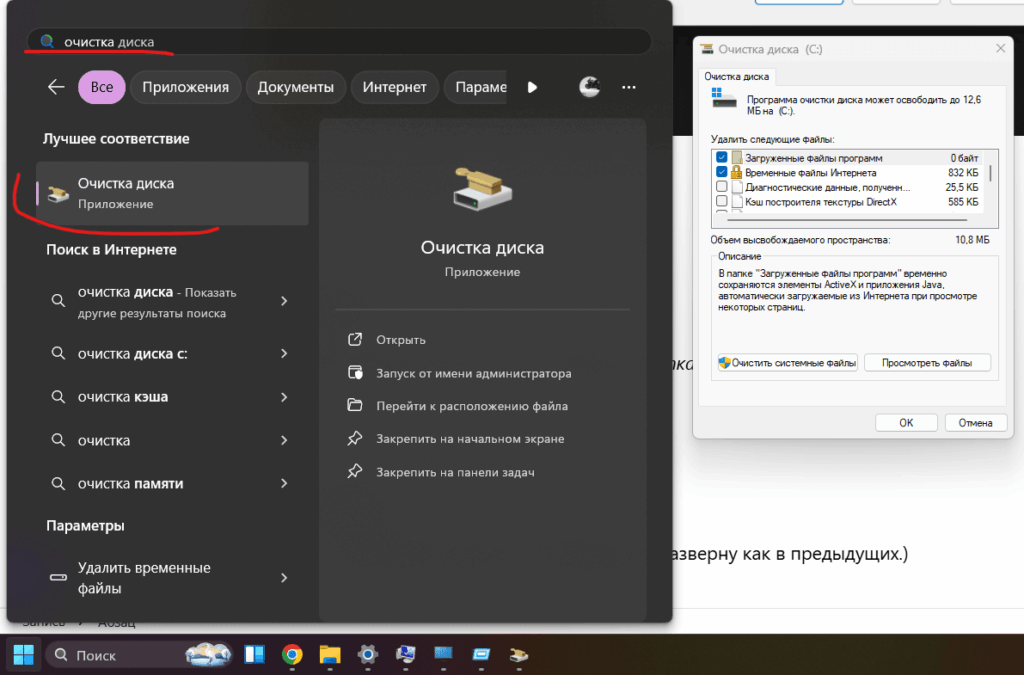Screen dimensions: 1024x675
Task: Select Очистка диска tab in the dialog
Action: click(736, 76)
